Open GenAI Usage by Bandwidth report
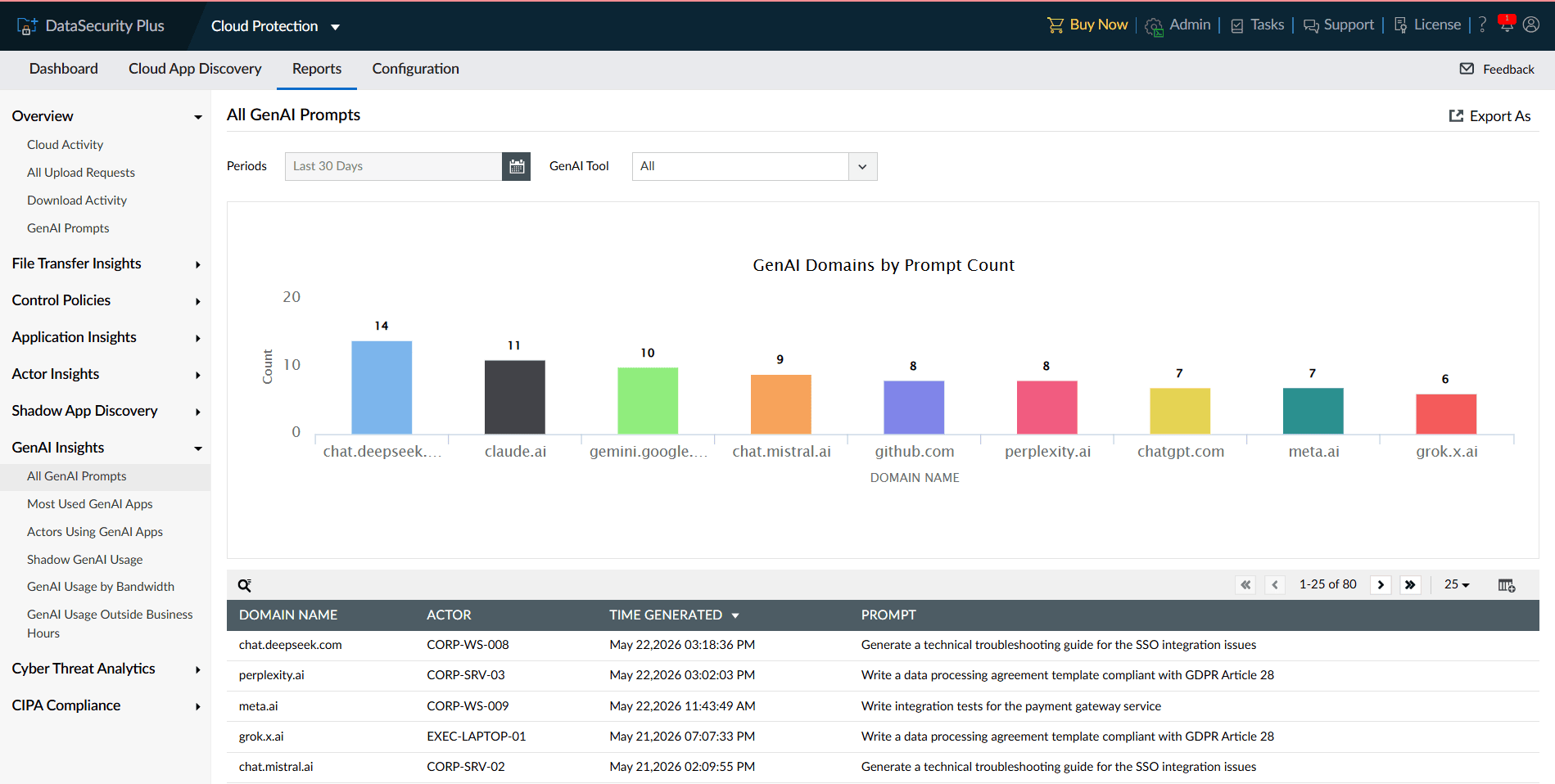The image size is (1555, 784). pyautogui.click(x=101, y=587)
